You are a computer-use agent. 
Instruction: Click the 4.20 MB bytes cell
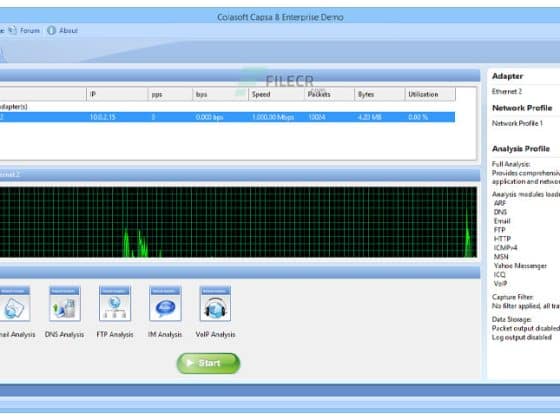[369, 117]
